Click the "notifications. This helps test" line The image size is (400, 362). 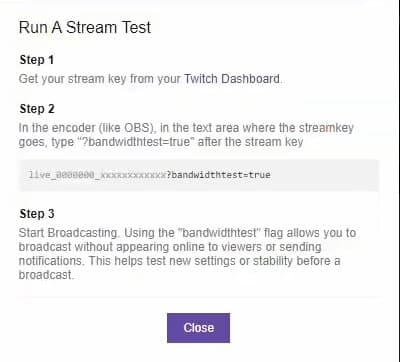pyautogui.click(x=180, y=261)
